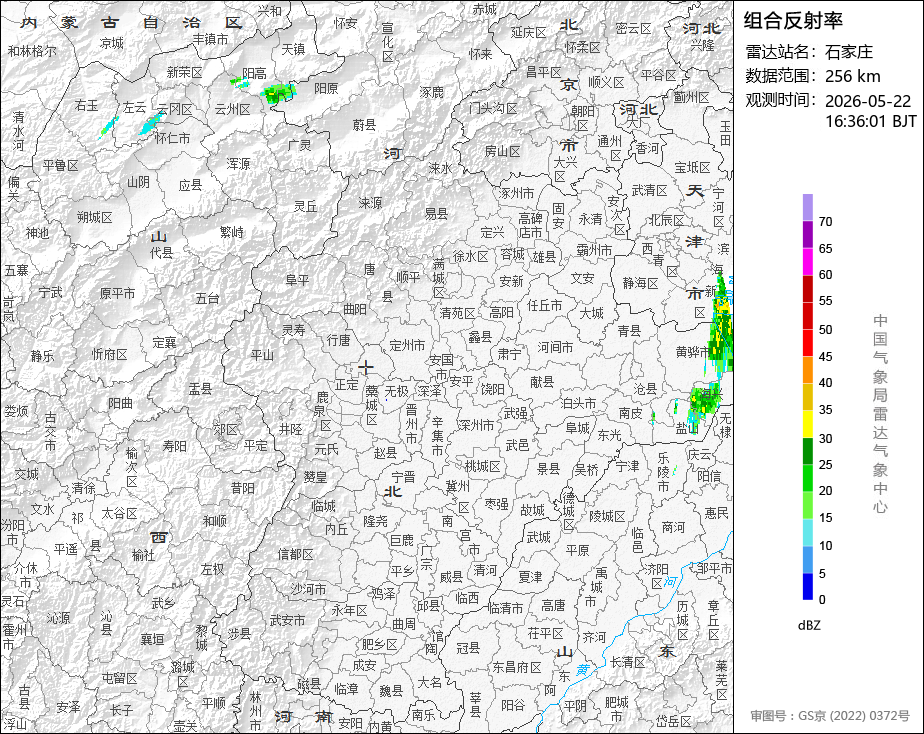Screen dimensions: 924x734
Task: Click the 昔阳 map label
Action: pyautogui.click(x=243, y=488)
